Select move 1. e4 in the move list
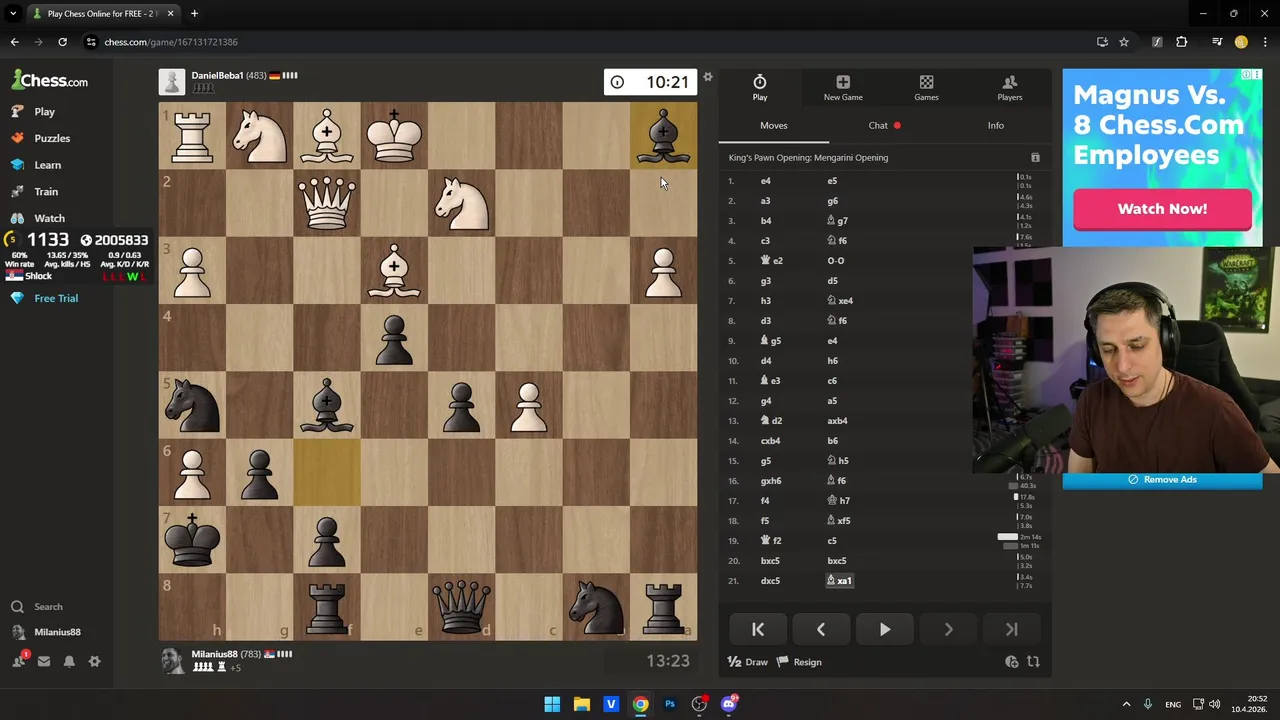 pos(765,181)
